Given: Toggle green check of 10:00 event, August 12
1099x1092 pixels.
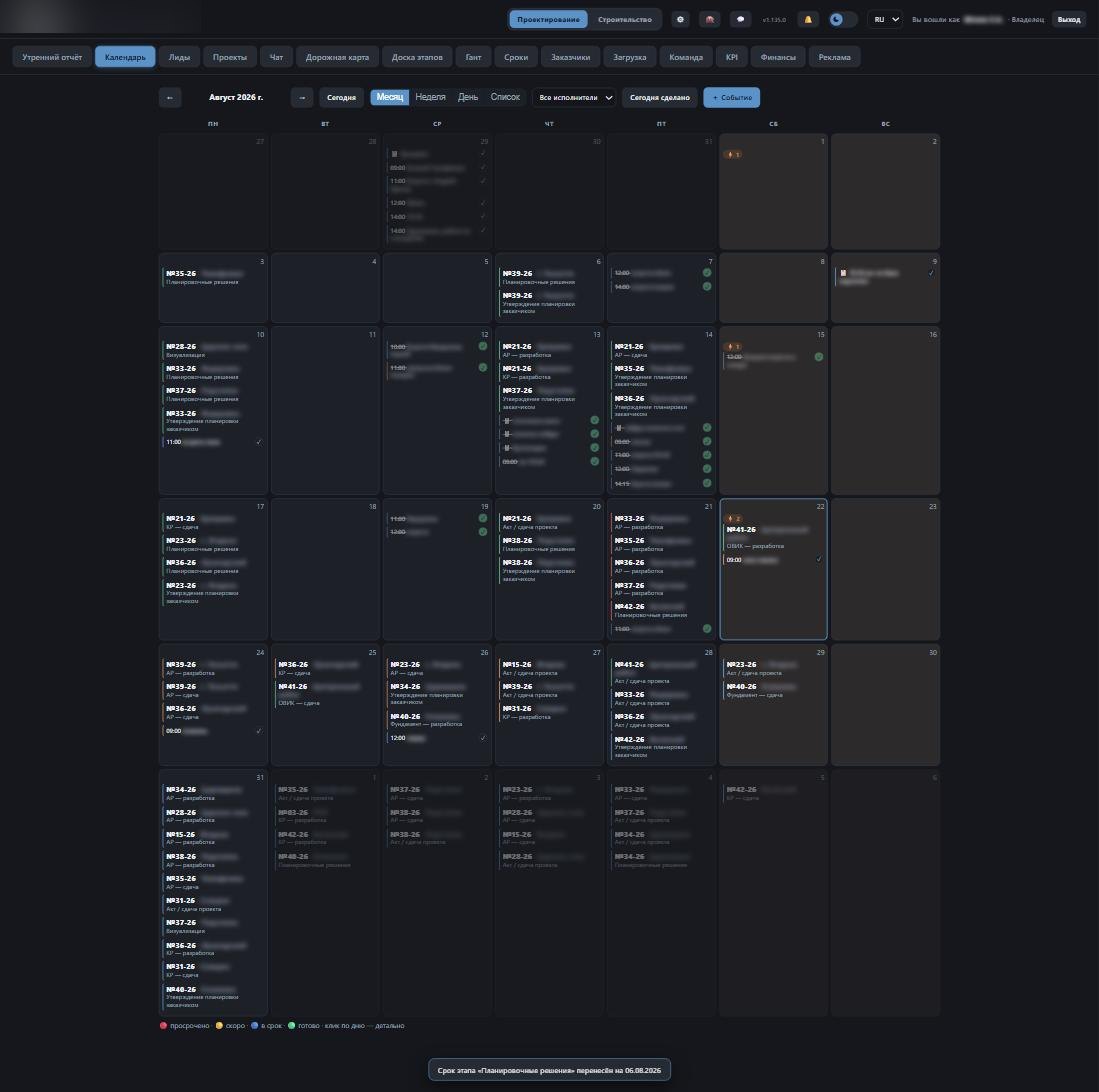Looking at the screenshot, I should pyautogui.click(x=482, y=346).
